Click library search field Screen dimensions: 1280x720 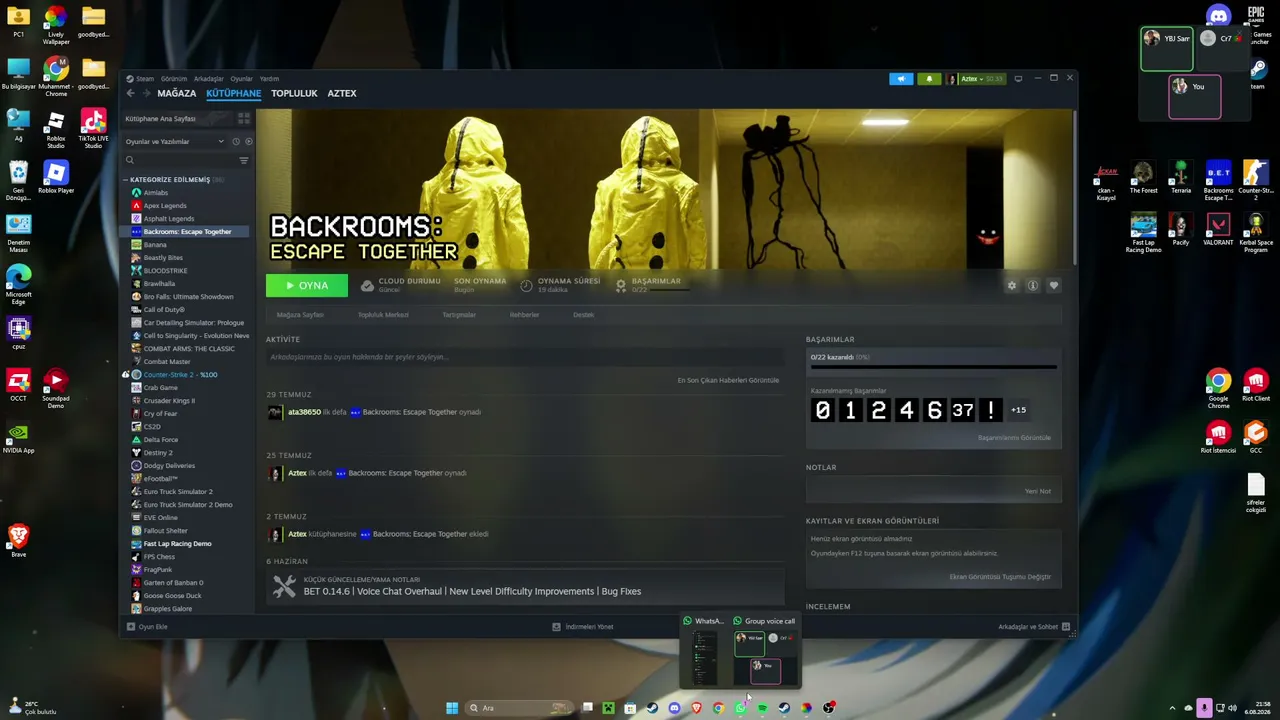tap(180, 160)
